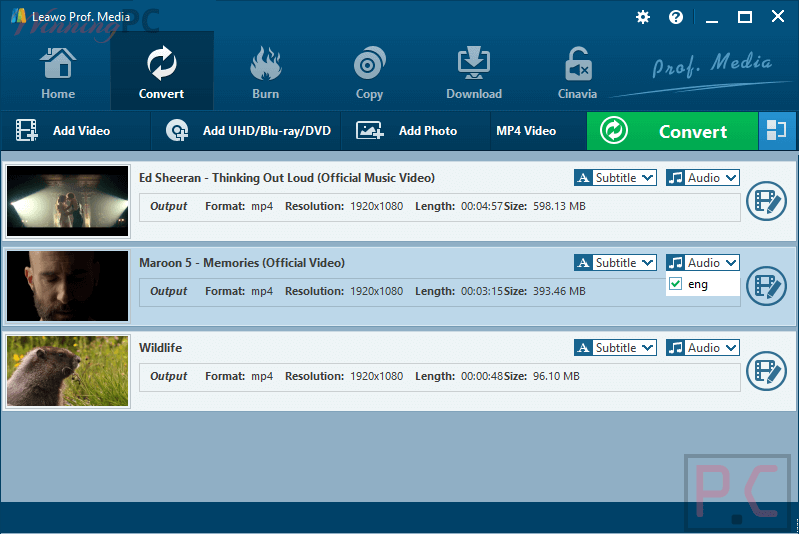799x534 pixels.
Task: Click the Add Video film icon
Action: tap(26, 130)
